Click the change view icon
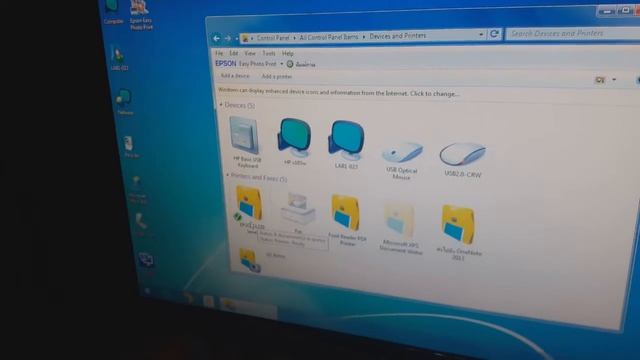The image size is (640, 360). [x=600, y=80]
